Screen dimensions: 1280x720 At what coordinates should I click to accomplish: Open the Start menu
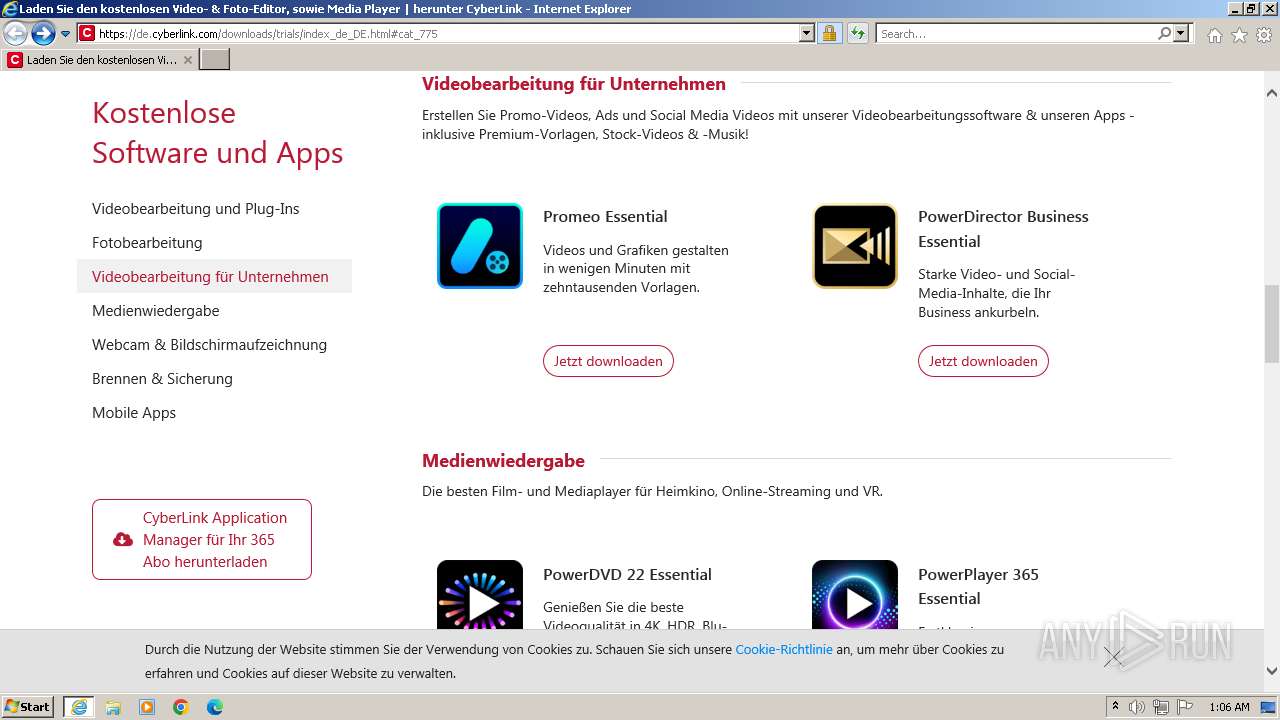(28, 707)
